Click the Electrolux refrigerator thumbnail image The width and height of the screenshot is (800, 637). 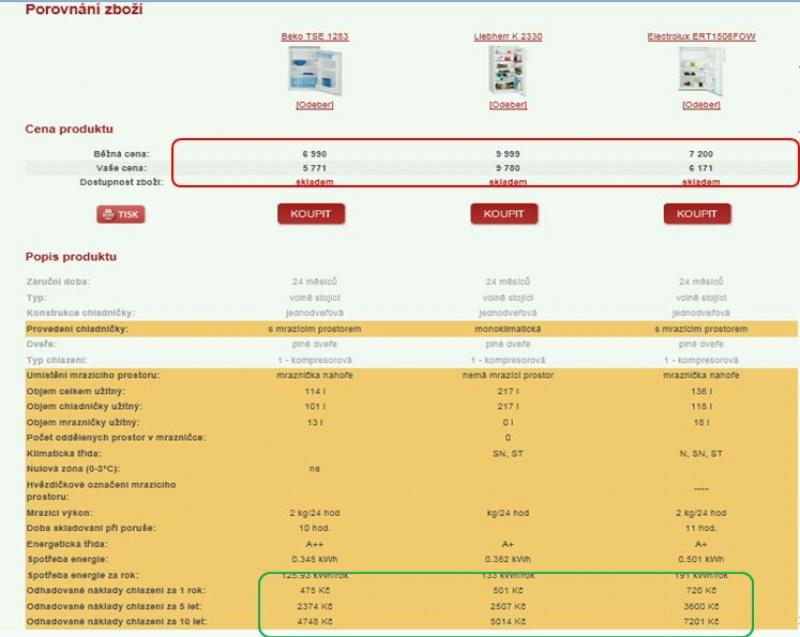[702, 70]
